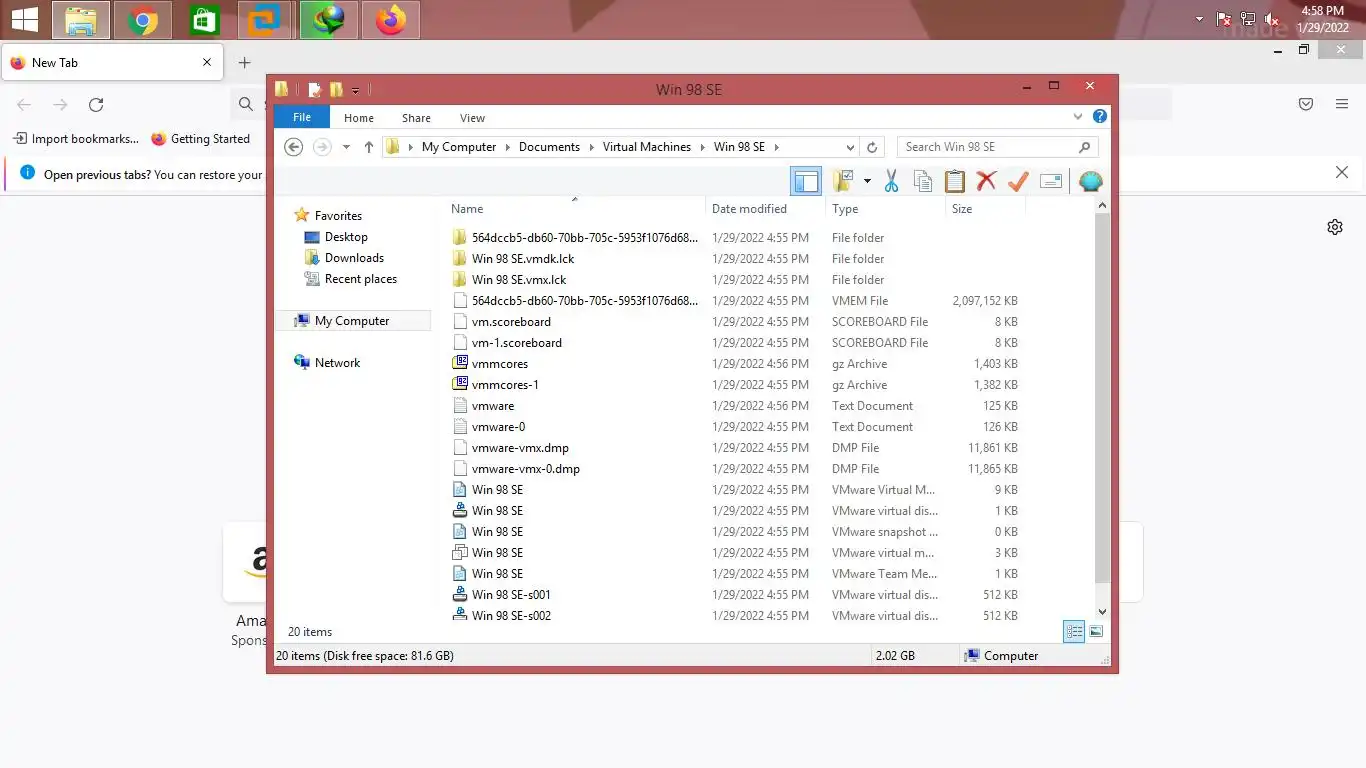Open recent locations dropdown next to Forward
The image size is (1366, 768).
click(x=346, y=147)
